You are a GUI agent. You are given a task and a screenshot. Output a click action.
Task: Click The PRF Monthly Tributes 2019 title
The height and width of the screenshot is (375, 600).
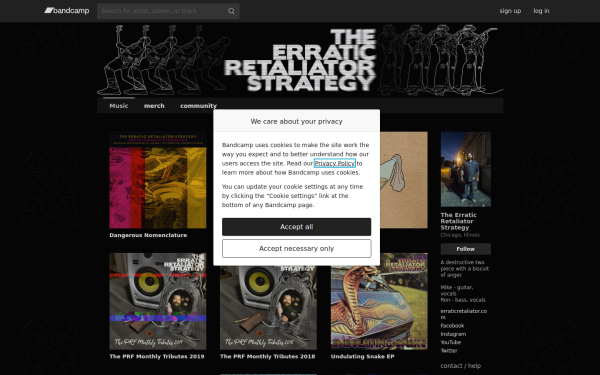(x=157, y=357)
